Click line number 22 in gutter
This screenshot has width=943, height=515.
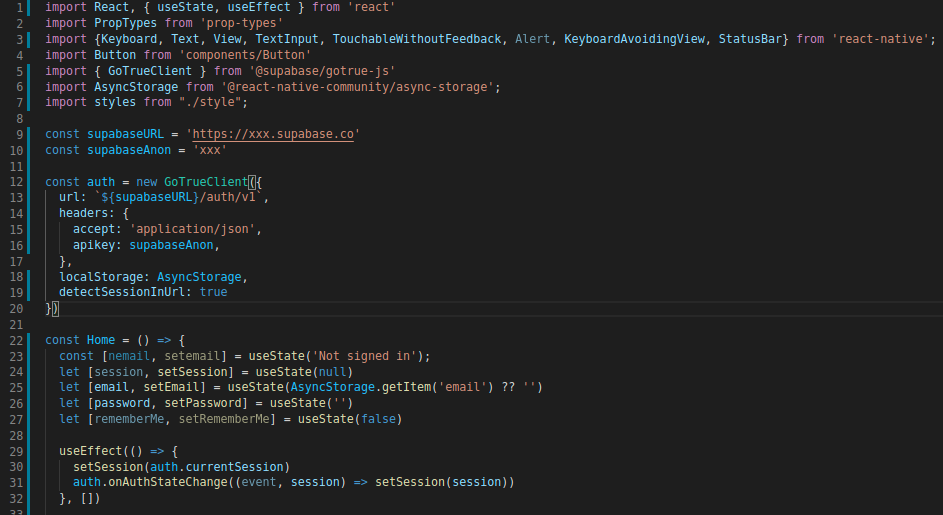point(16,341)
